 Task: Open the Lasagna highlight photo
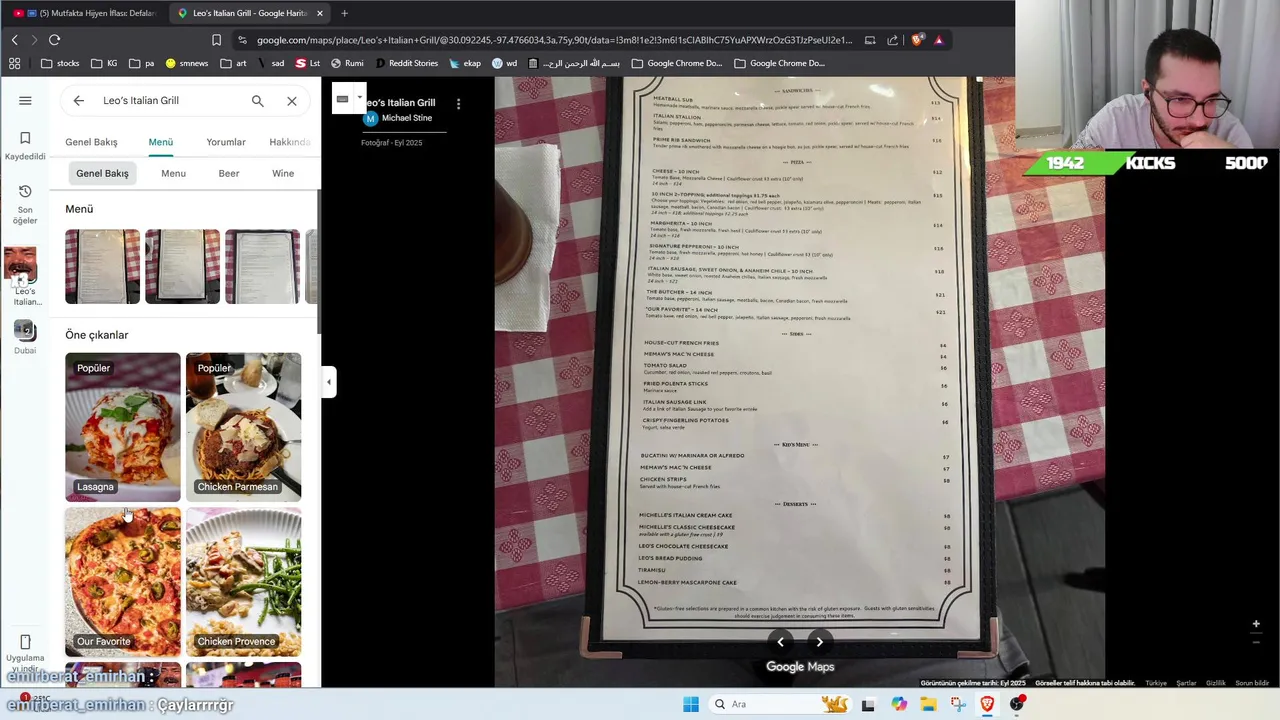123,427
